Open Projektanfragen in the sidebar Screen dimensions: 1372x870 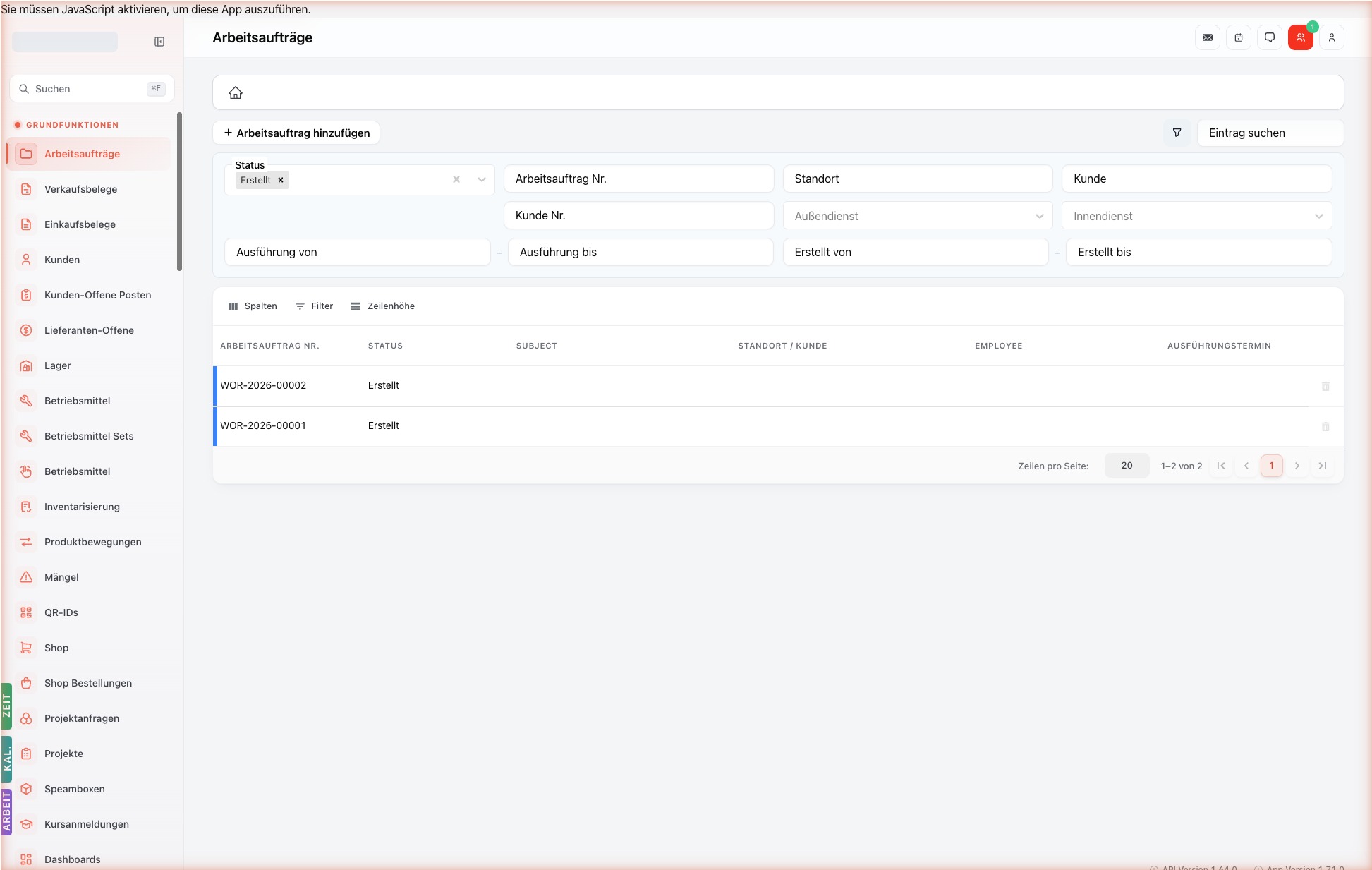(89, 718)
